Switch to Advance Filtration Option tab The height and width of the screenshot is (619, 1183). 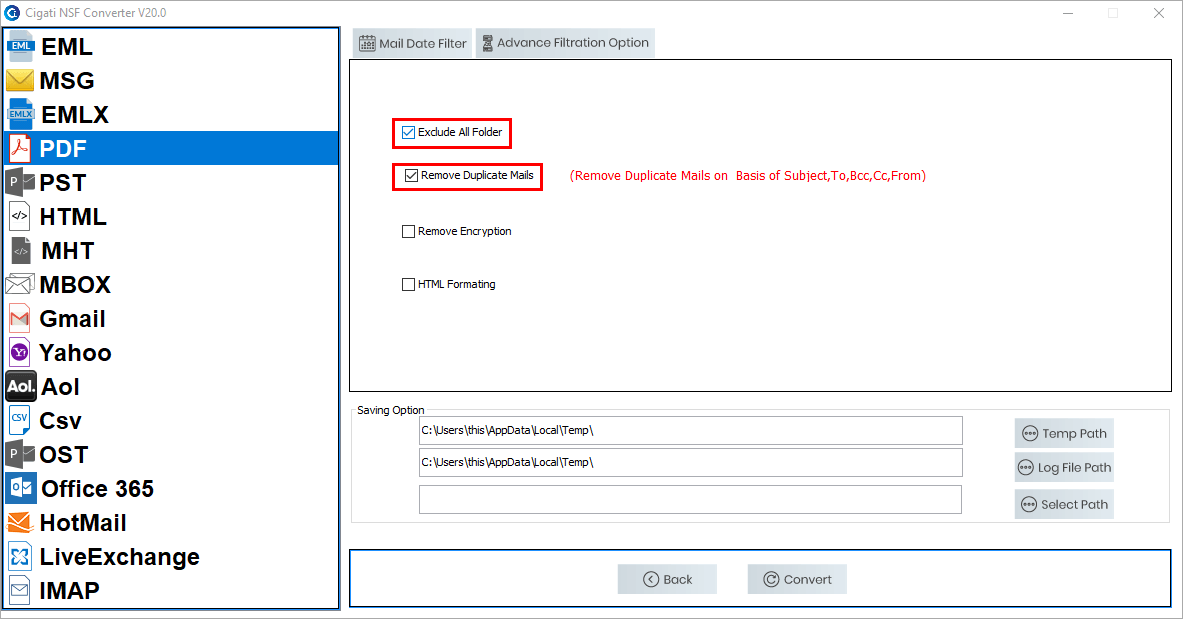pyautogui.click(x=565, y=43)
